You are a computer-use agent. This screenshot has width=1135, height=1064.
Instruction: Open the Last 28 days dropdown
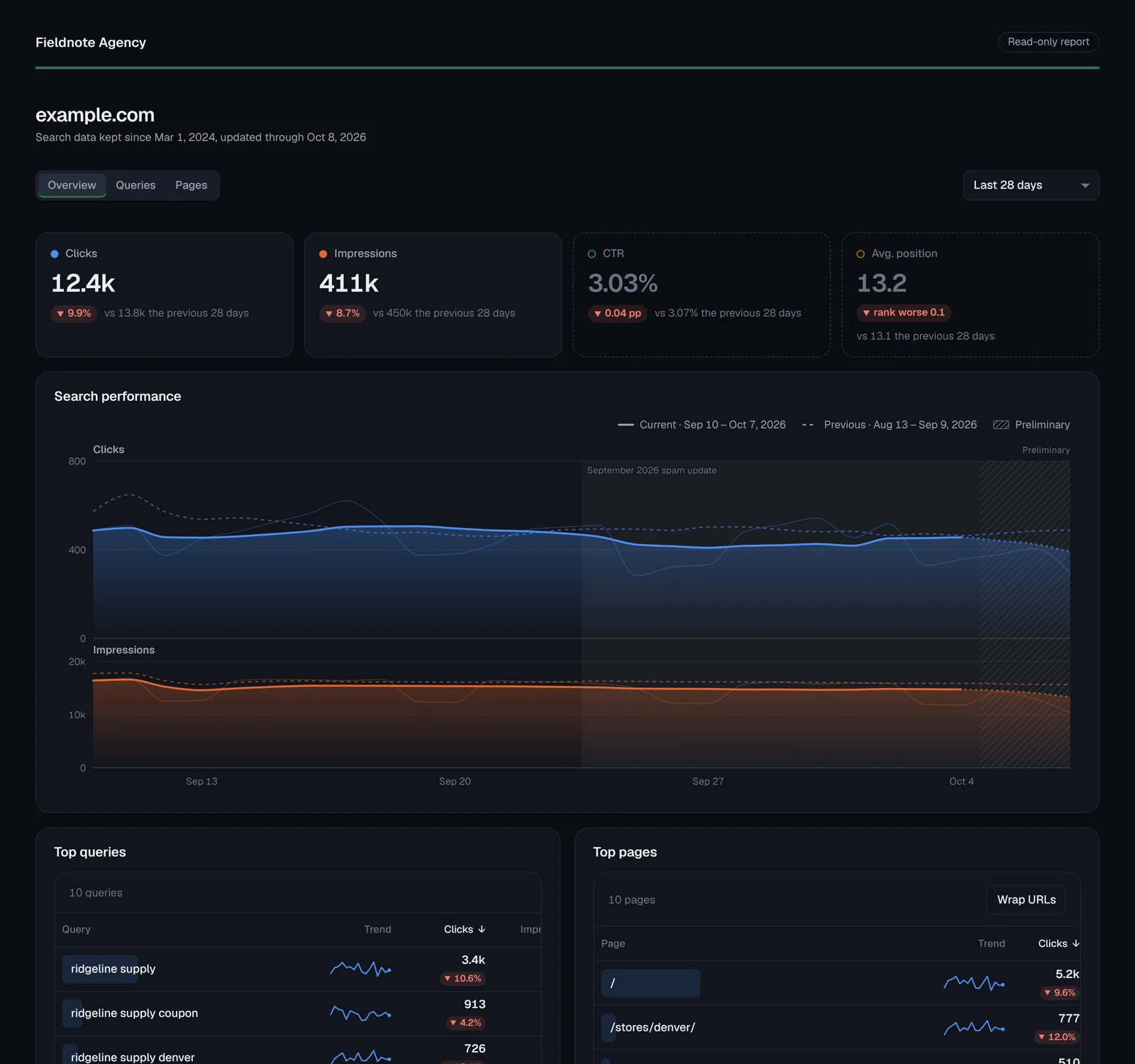[1031, 185]
